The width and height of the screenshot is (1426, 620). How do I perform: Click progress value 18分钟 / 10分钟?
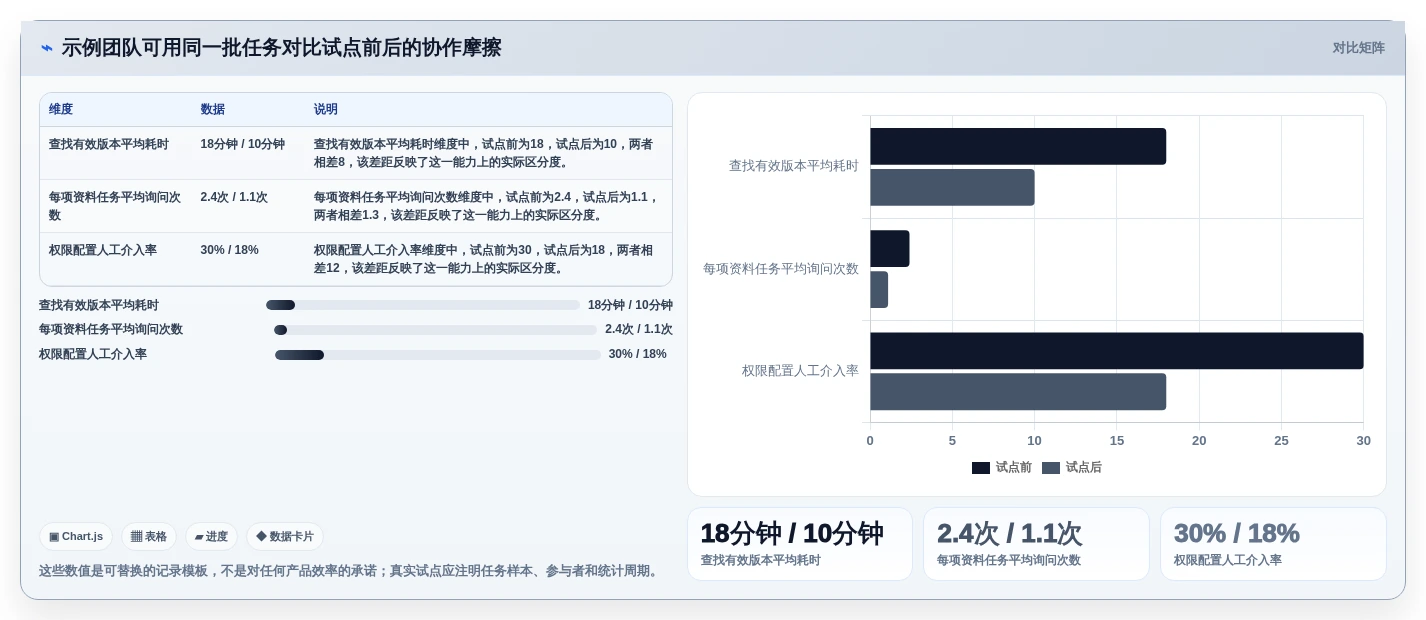click(630, 306)
